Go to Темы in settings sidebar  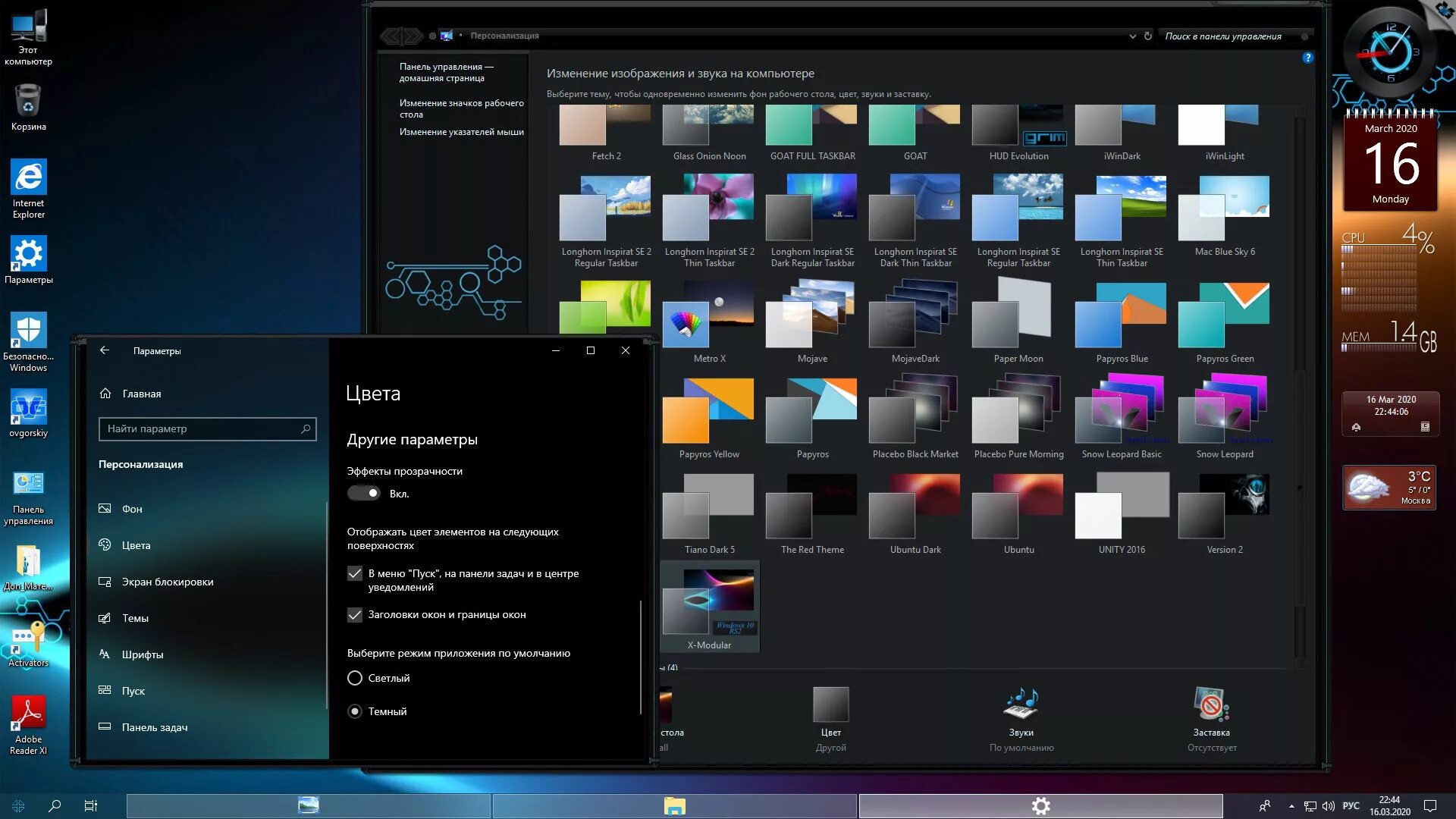(135, 618)
